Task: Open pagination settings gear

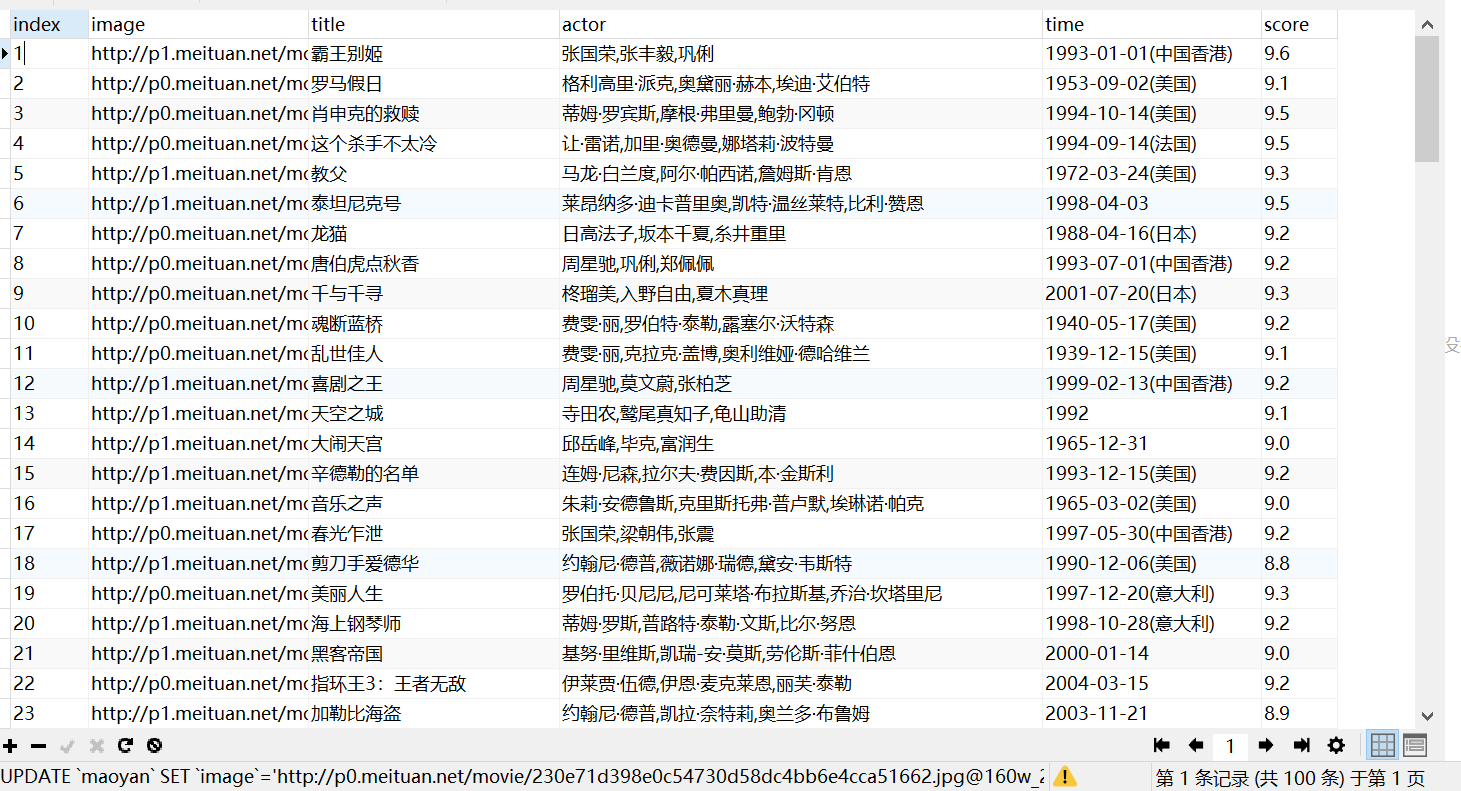Action: pyautogui.click(x=1336, y=745)
